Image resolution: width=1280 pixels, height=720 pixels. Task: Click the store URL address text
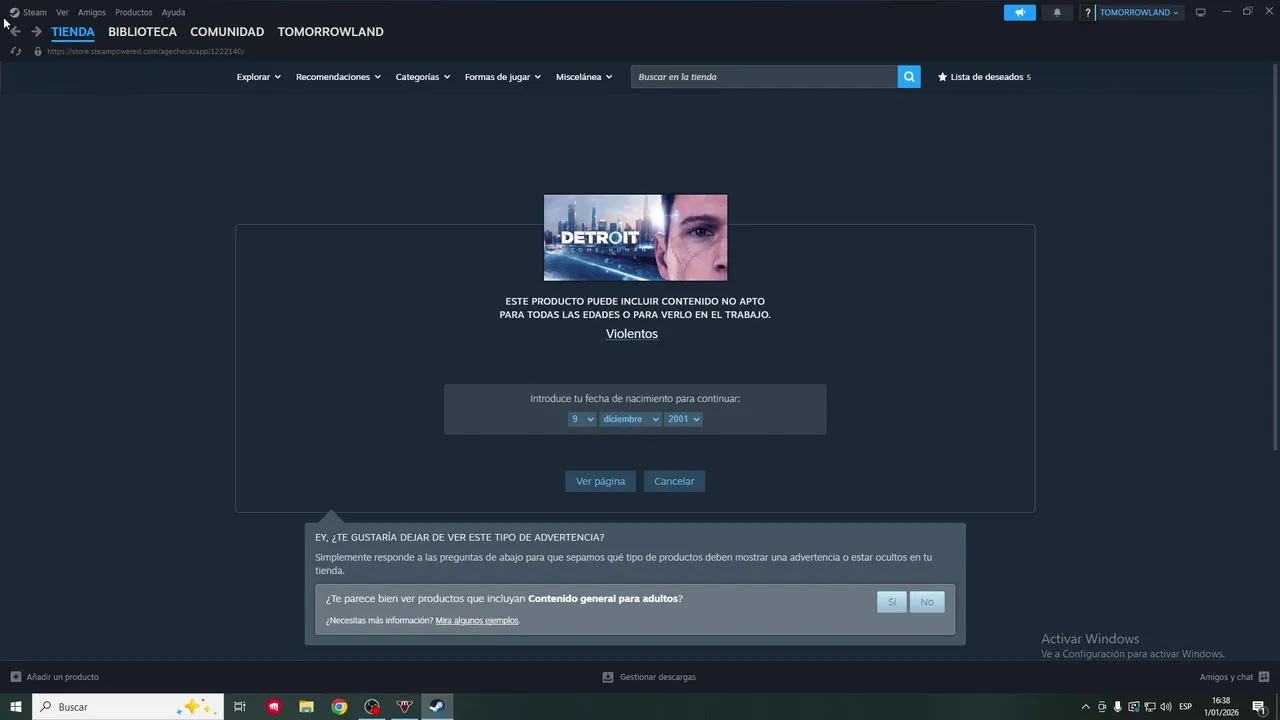tap(145, 51)
